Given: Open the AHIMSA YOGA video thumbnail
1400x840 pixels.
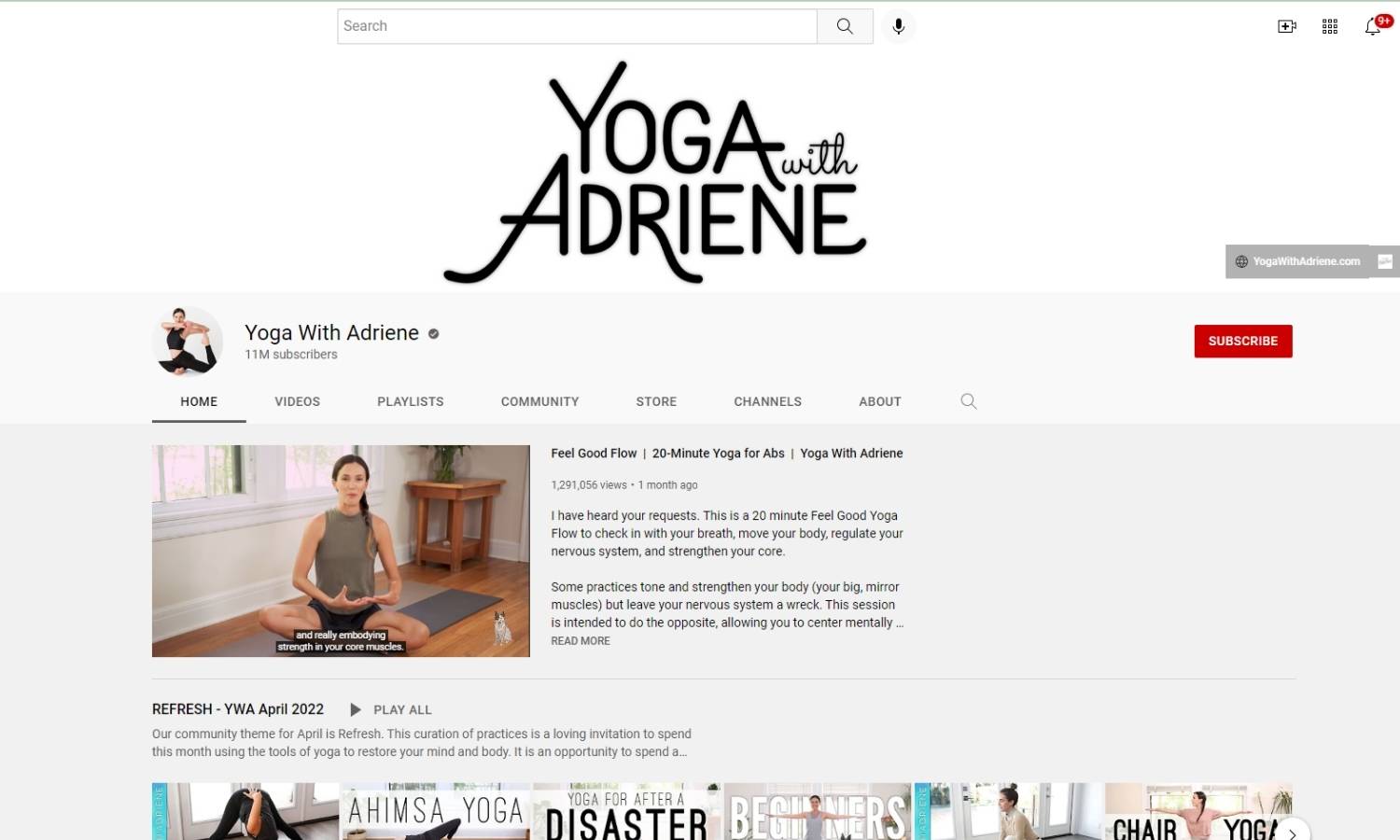Looking at the screenshot, I should [436, 811].
